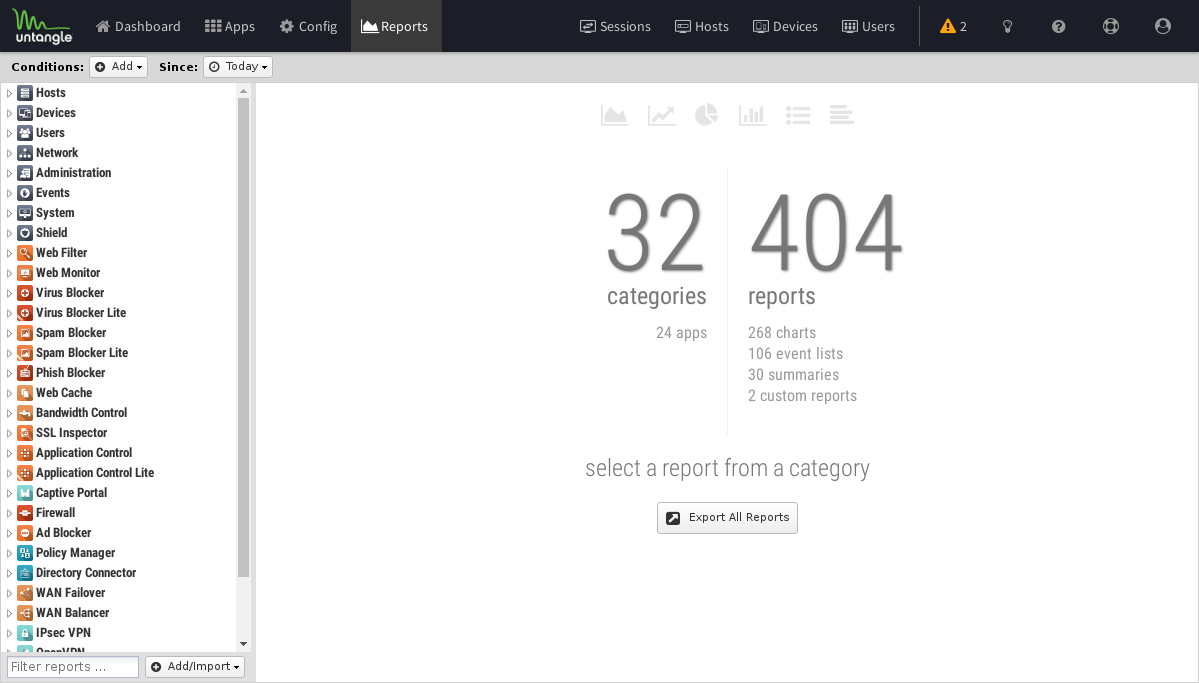The image size is (1199, 683).
Task: Click the Untangle logo
Action: pos(41,26)
